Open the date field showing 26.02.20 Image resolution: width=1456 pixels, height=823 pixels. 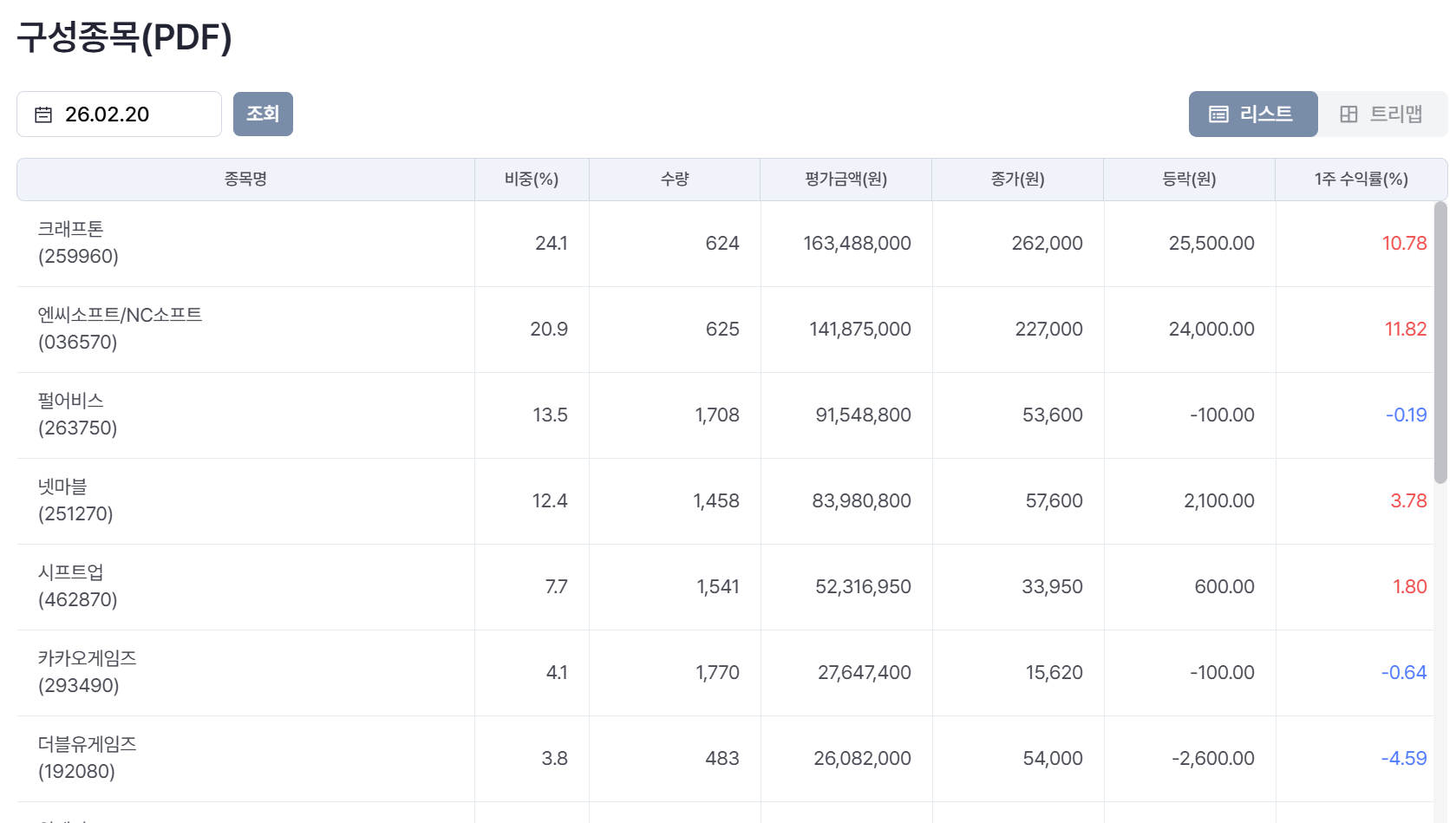point(119,114)
